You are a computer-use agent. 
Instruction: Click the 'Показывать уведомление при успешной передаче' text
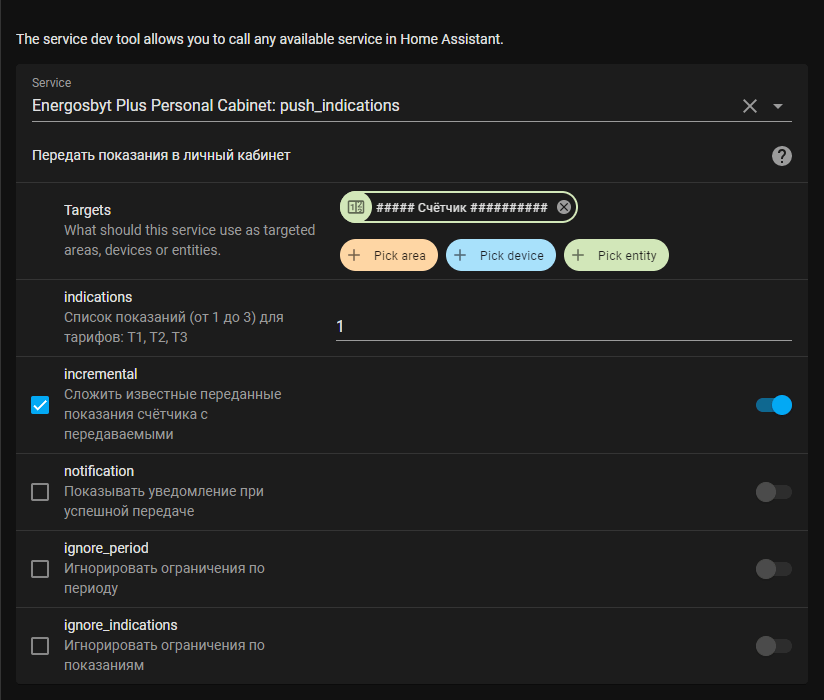click(163, 501)
